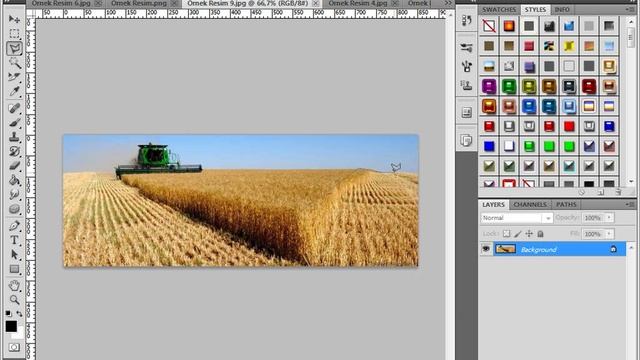Open the Fill slider arrow
The height and width of the screenshot is (360, 640).
pos(609,234)
